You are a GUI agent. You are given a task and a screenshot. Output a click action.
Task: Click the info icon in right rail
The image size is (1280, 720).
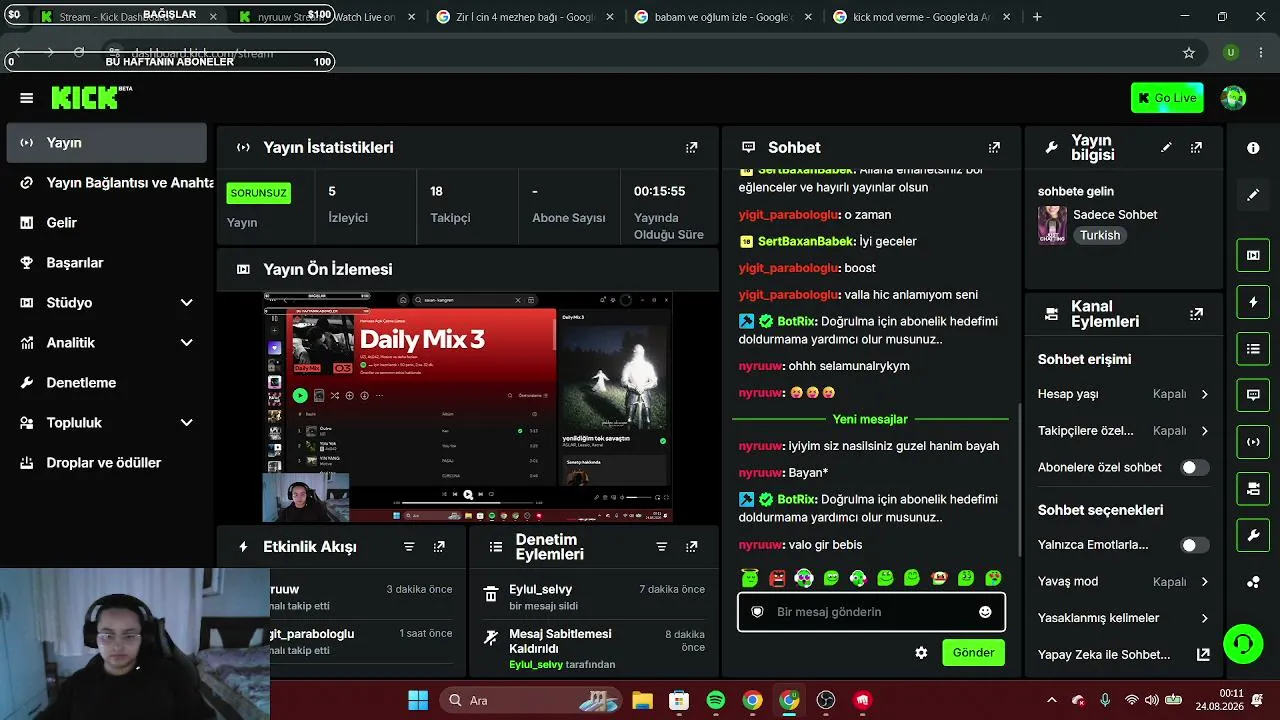pos(1253,148)
